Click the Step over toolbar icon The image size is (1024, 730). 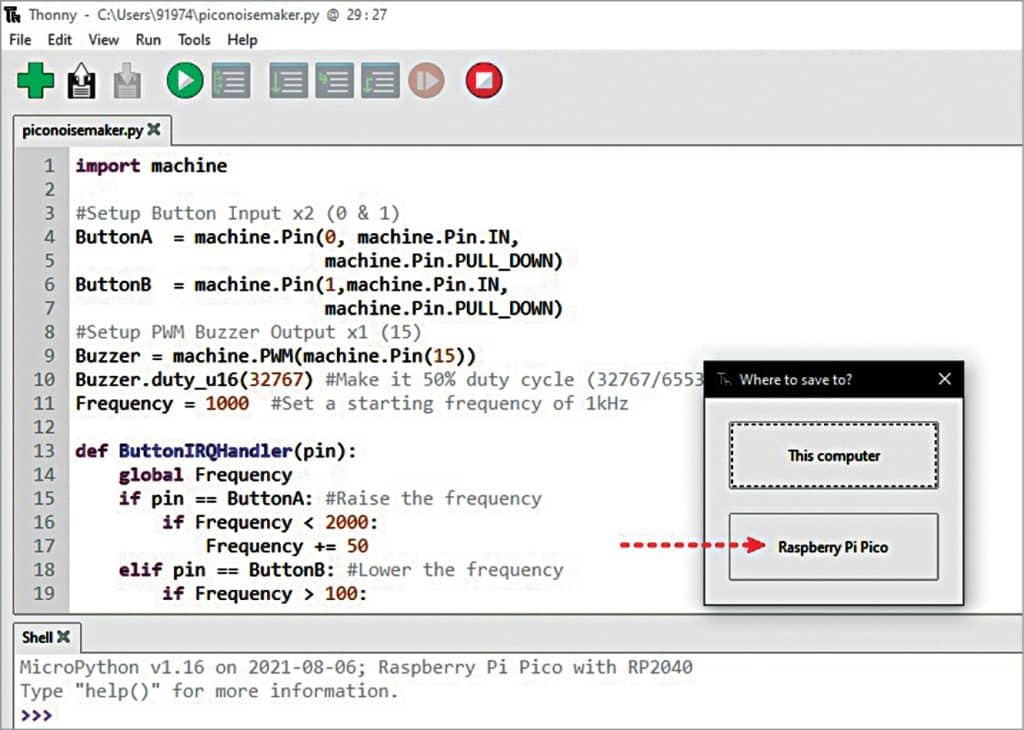[289, 80]
